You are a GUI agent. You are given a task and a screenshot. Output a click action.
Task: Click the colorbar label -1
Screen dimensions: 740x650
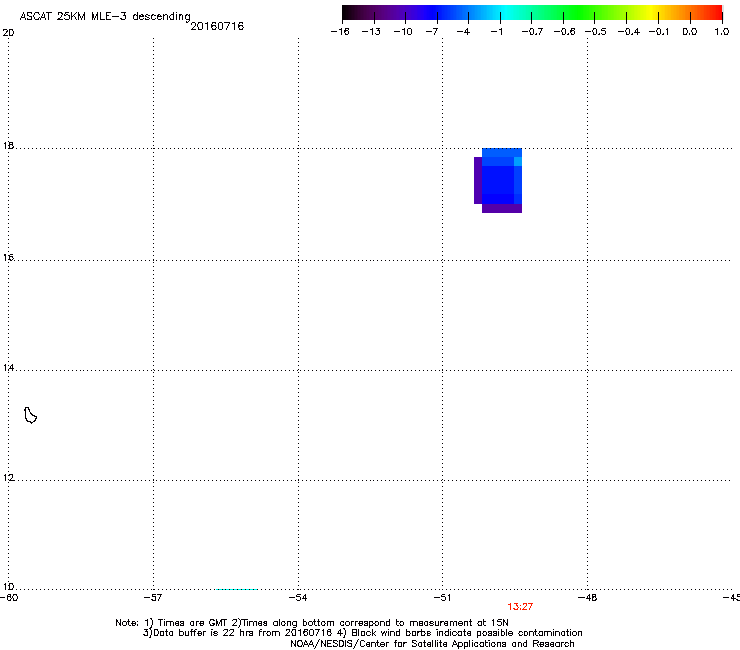496,32
